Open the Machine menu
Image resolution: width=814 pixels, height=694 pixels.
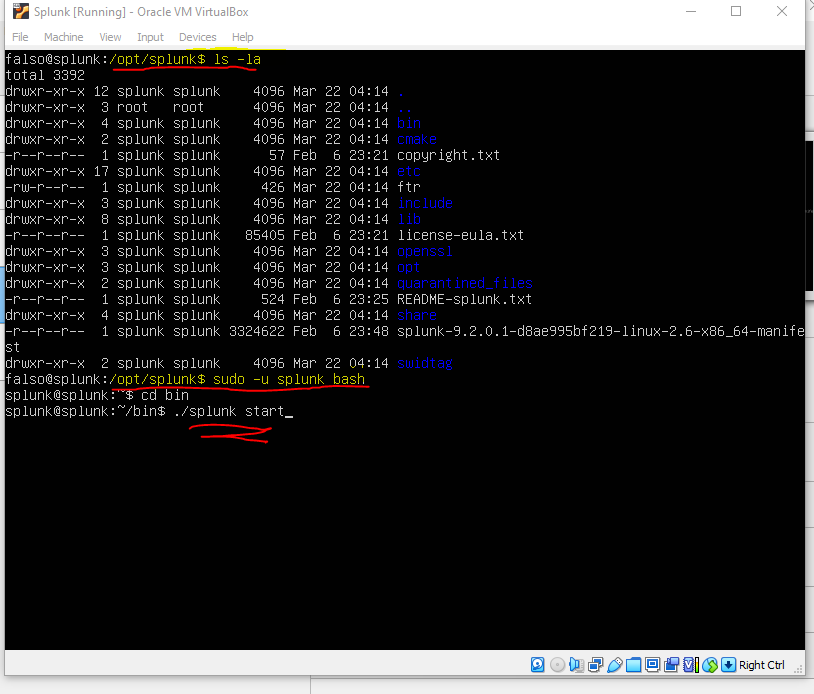click(63, 37)
